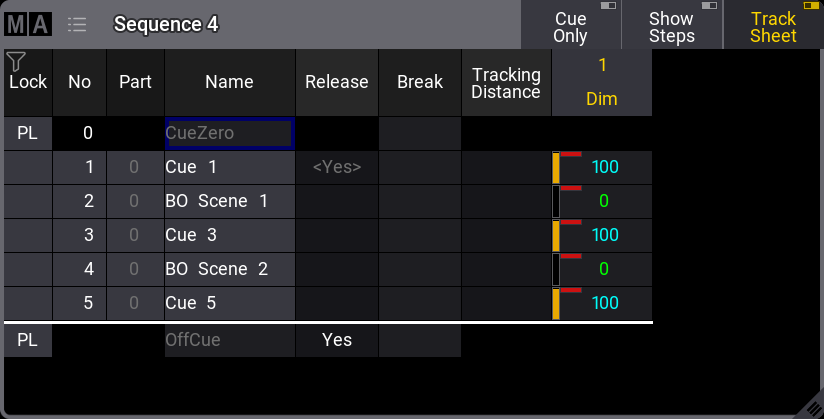The height and width of the screenshot is (419, 824).
Task: Select the BO Scene 1 cue name
Action: pyautogui.click(x=229, y=201)
